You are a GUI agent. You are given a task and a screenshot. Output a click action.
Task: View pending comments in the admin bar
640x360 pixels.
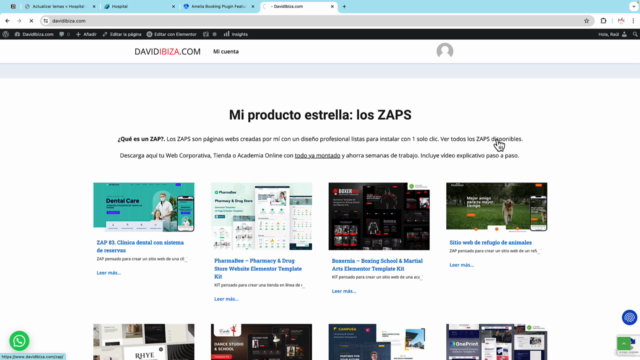[64, 34]
